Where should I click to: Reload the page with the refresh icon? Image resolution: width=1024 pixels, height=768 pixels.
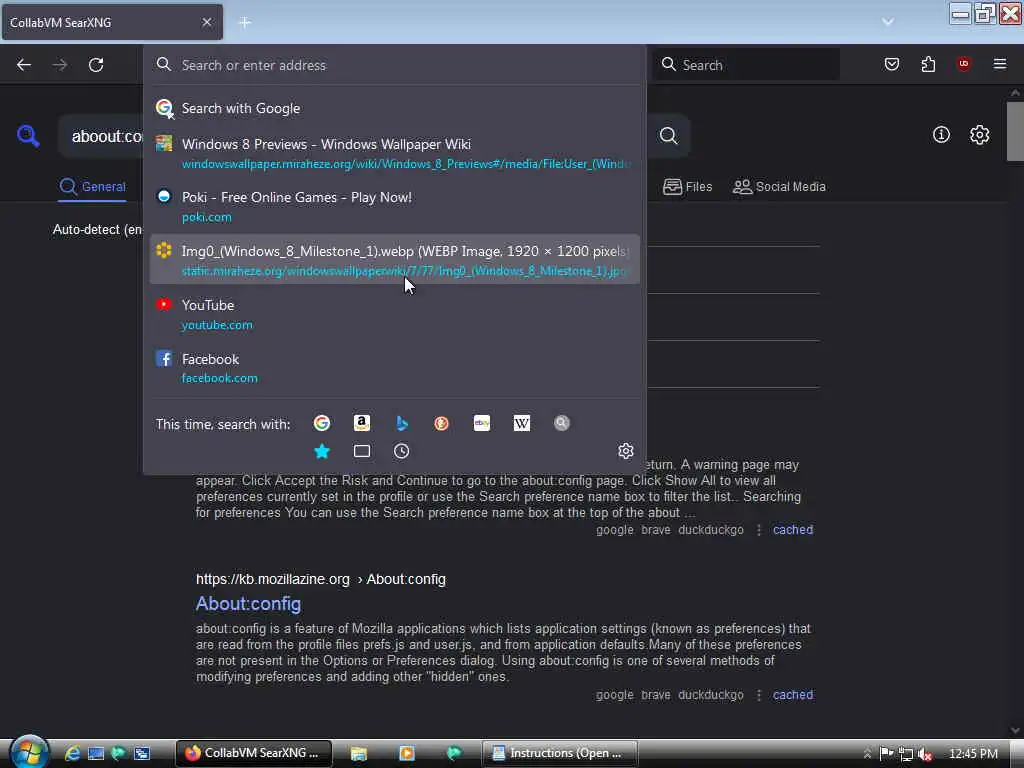tap(96, 65)
